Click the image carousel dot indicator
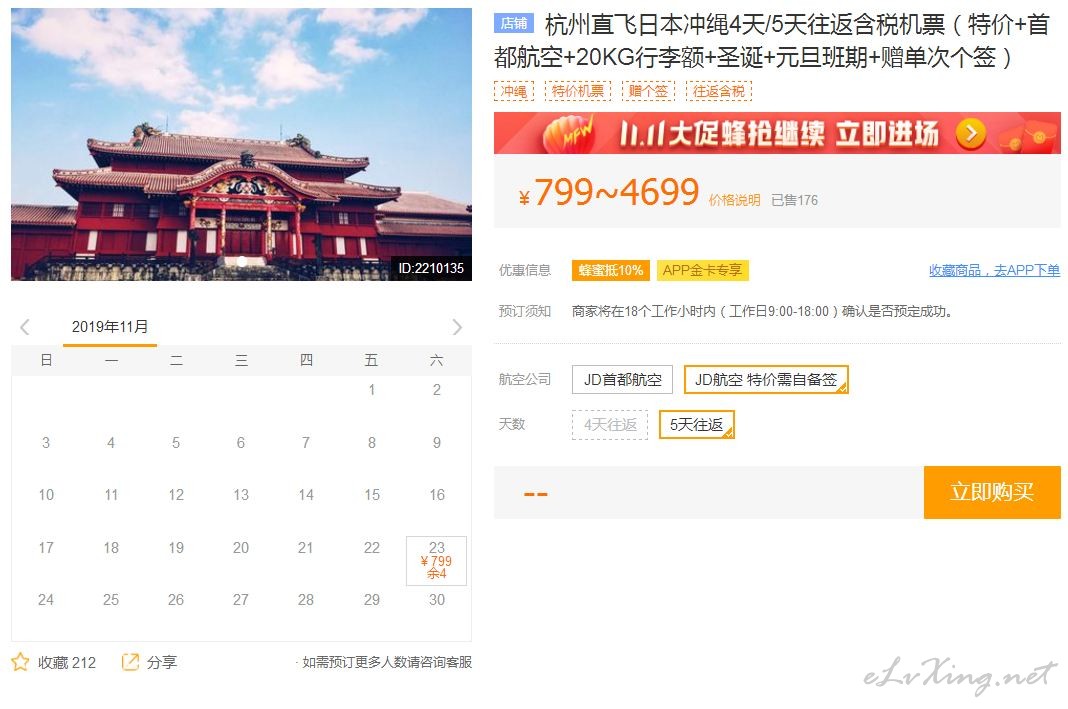 pos(241,262)
